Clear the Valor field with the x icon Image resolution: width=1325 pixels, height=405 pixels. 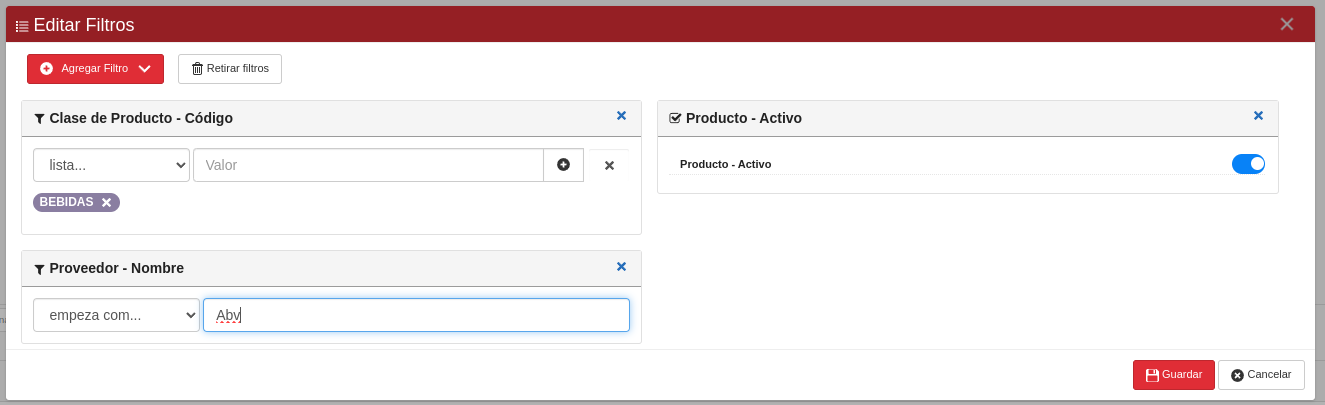click(x=609, y=165)
